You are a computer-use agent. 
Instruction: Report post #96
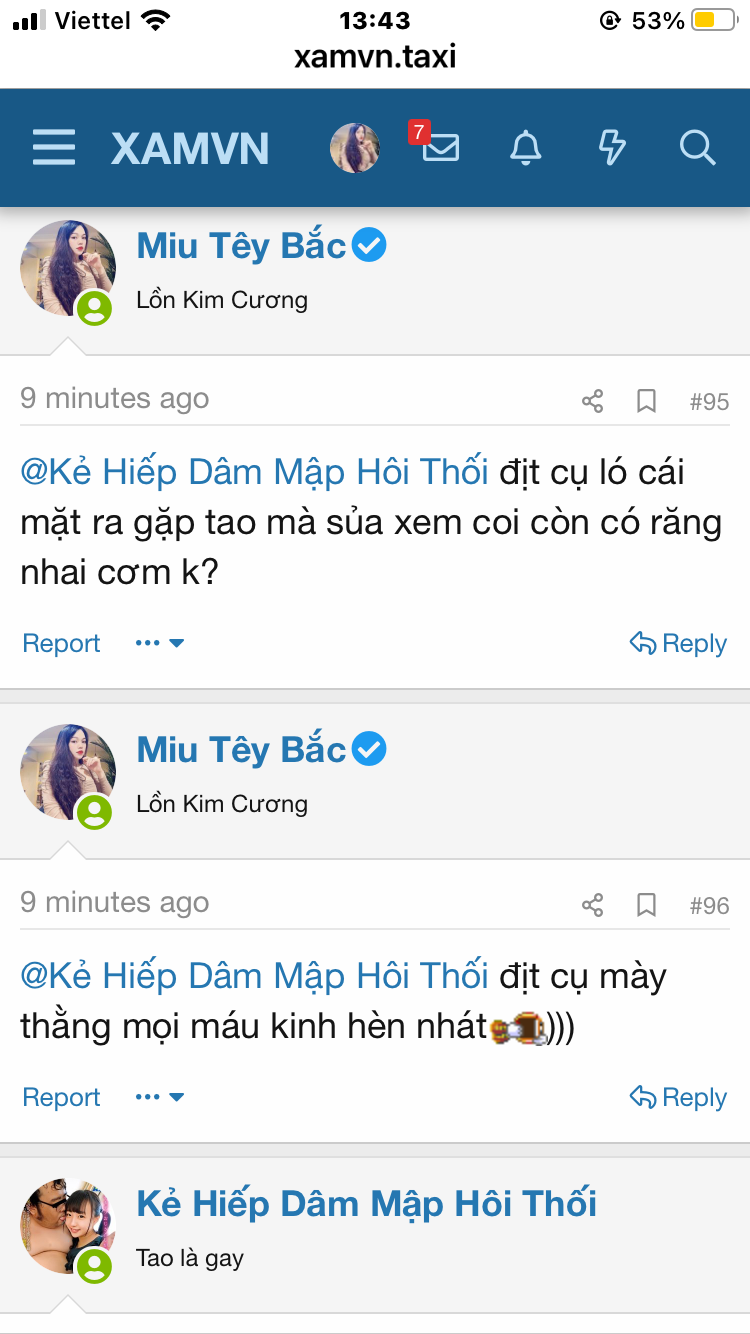click(61, 1097)
